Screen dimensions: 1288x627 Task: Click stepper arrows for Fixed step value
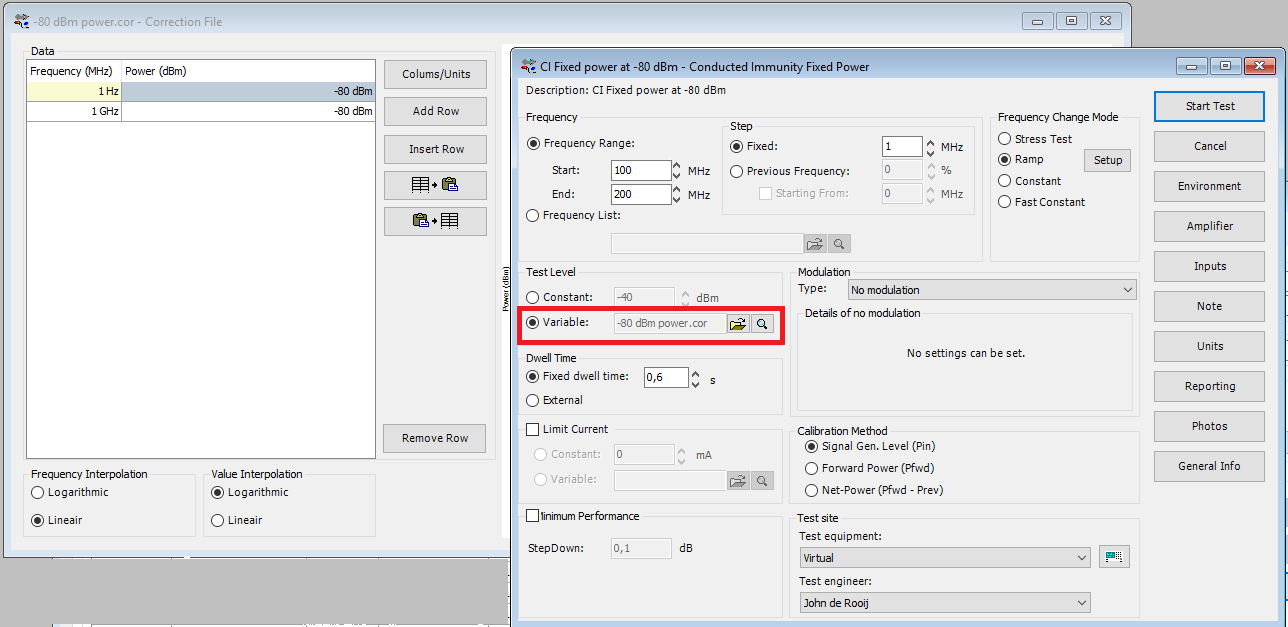tap(930, 146)
